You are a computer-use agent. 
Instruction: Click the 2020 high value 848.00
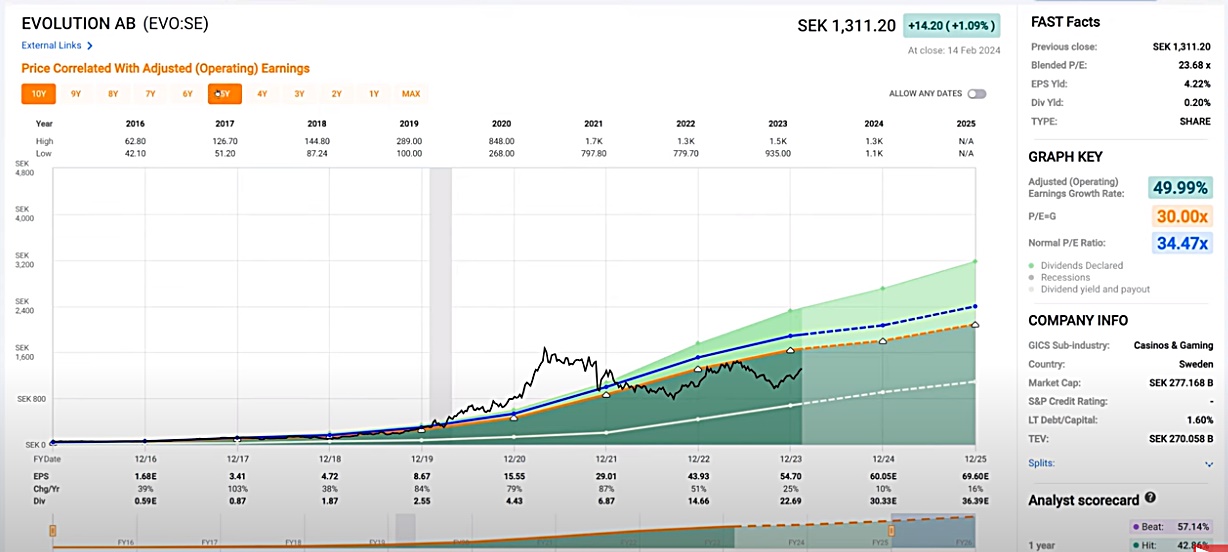(x=501, y=141)
